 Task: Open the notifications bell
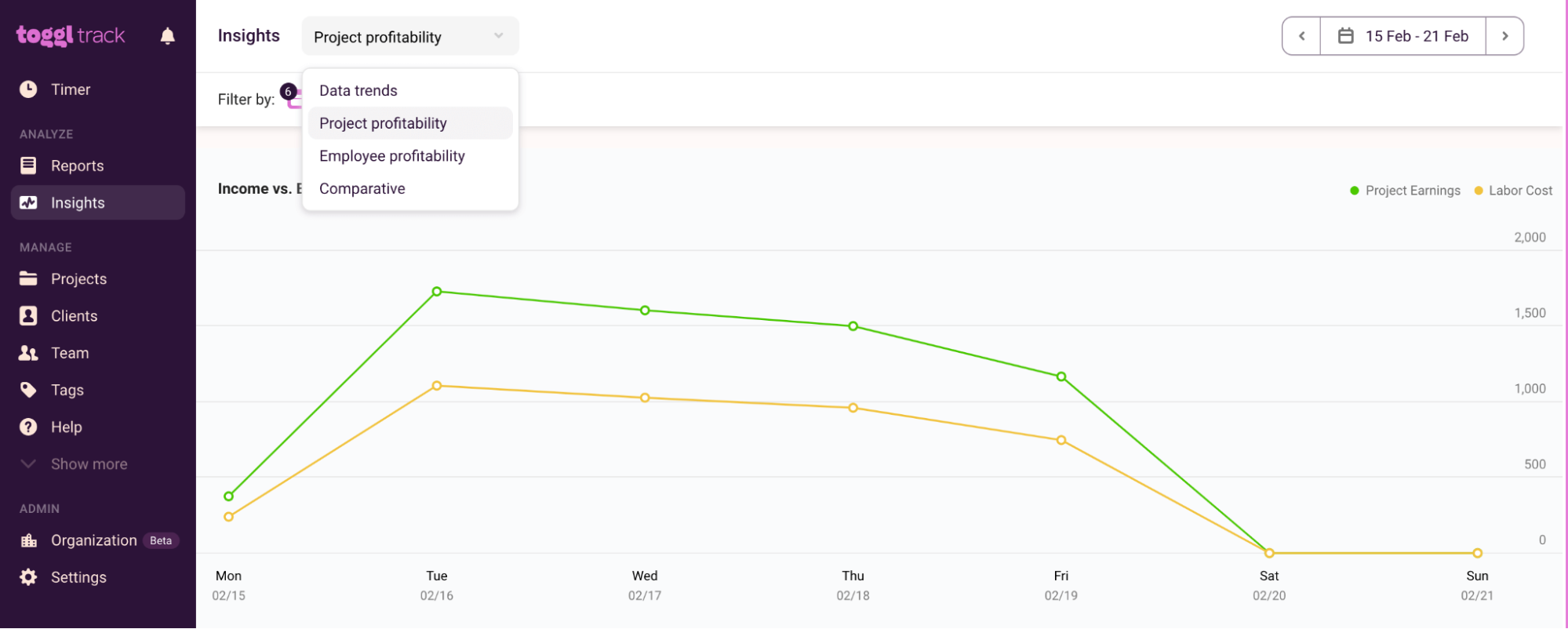coord(167,35)
